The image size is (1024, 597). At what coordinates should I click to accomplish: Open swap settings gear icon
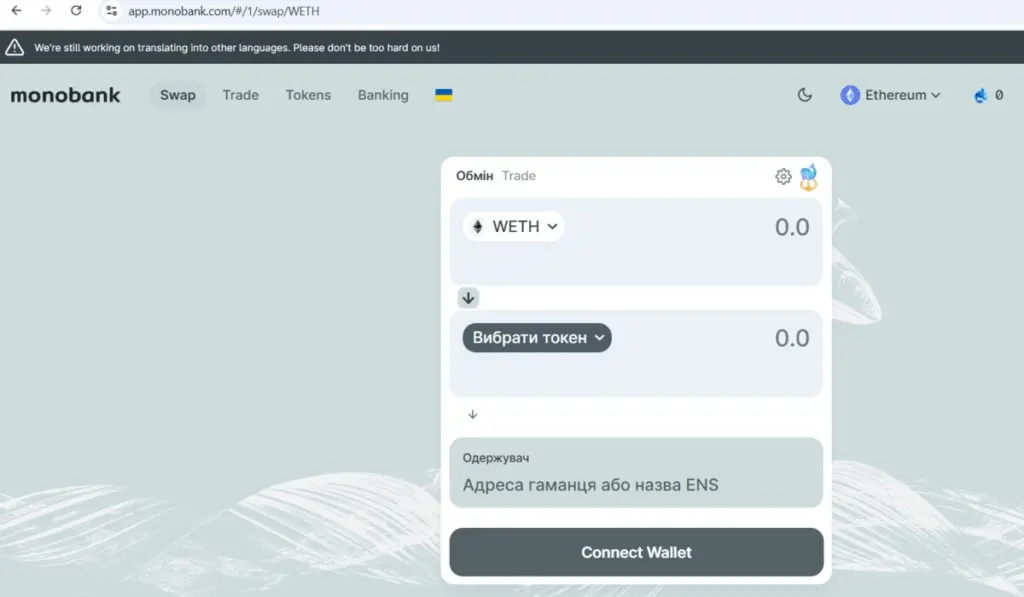click(783, 177)
